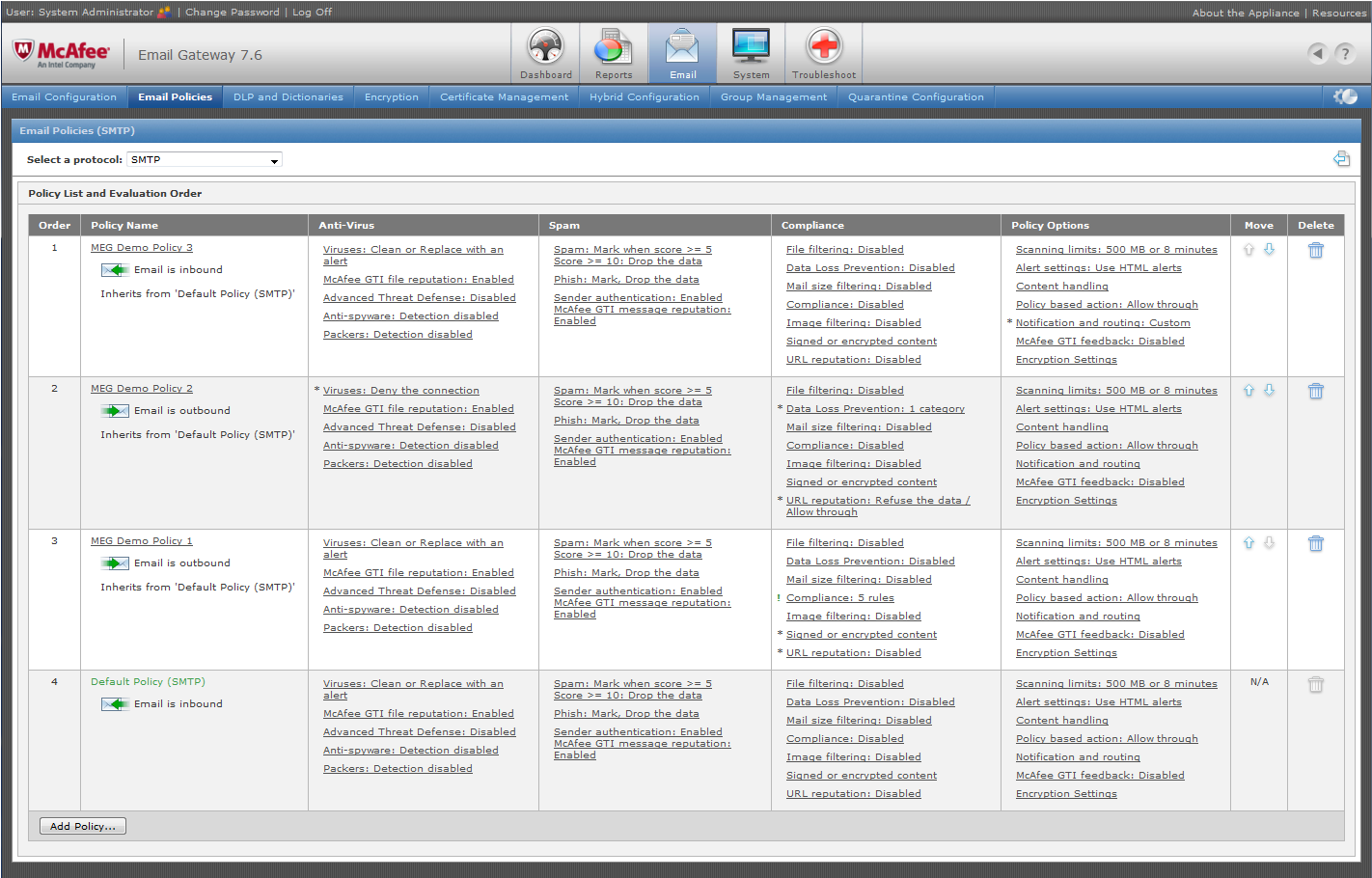Click the Change Password link
The image size is (1372, 878).
tap(233, 12)
